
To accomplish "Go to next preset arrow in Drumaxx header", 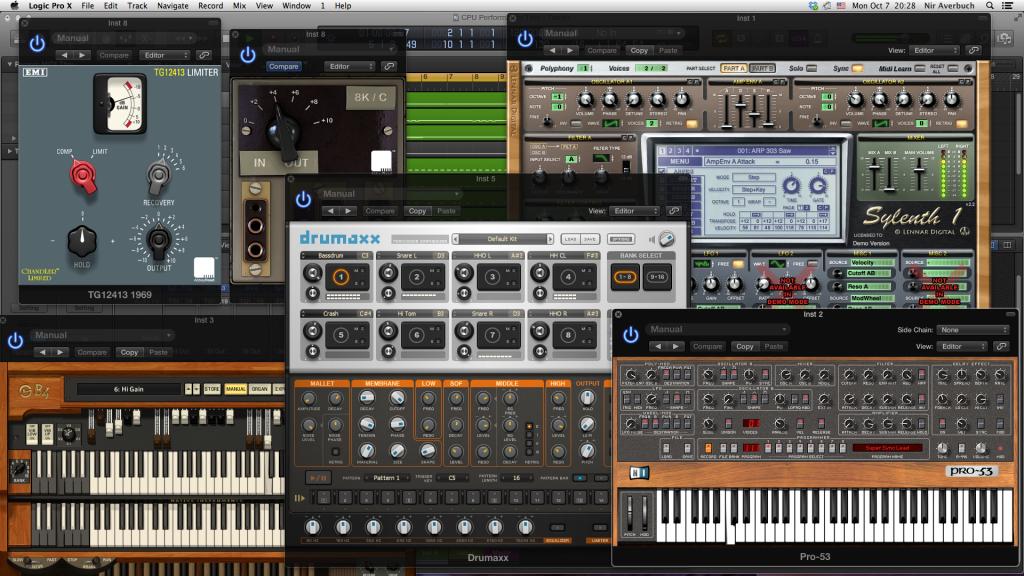I will [348, 211].
